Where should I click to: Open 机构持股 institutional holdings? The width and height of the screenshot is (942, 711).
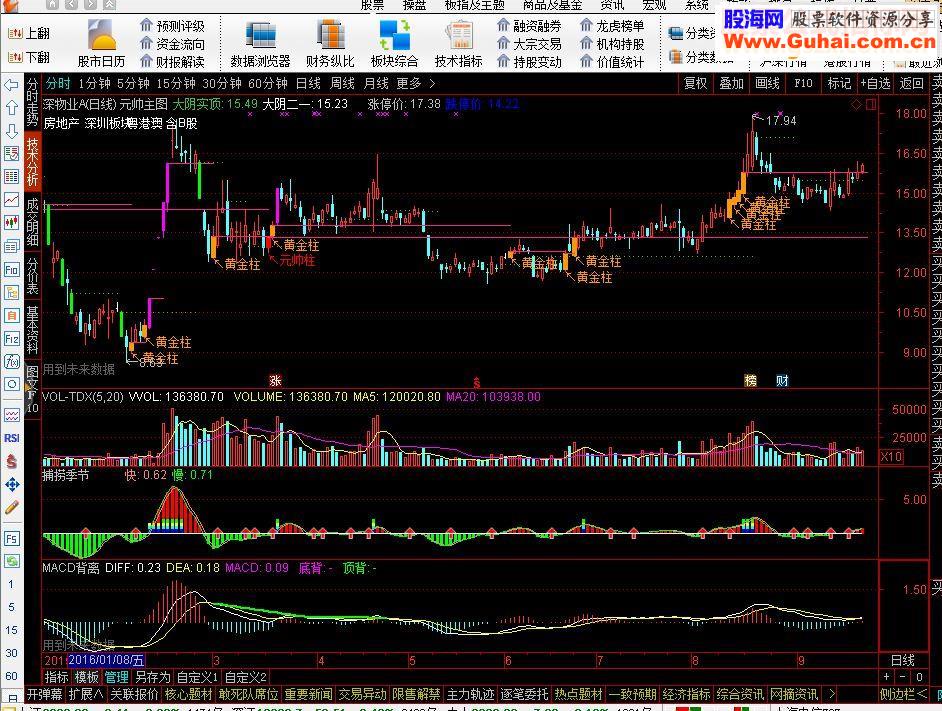[x=612, y=44]
